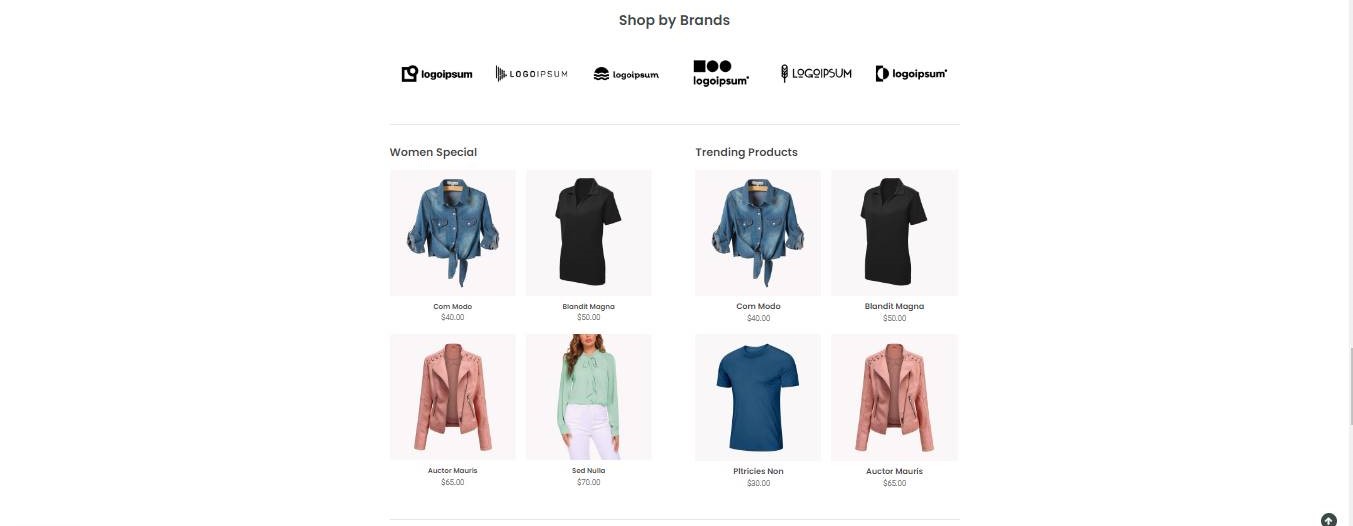This screenshot has height=526, width=1353.
Task: Open the barcode-style LOGOIPSUM brand logo
Action: pos(531,74)
